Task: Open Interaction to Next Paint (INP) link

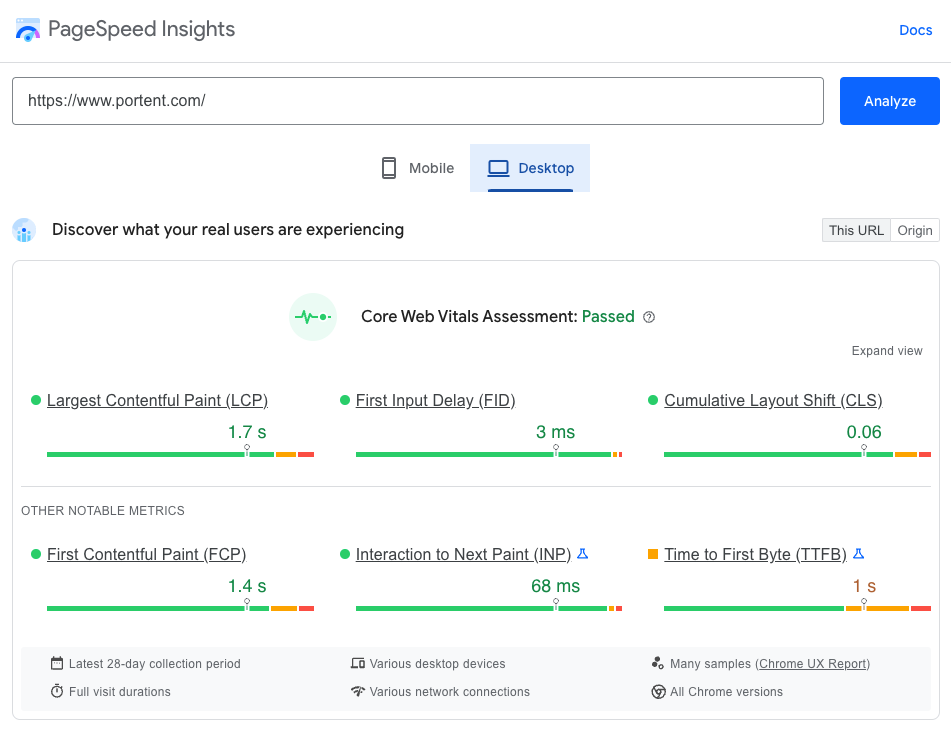Action: tap(463, 554)
